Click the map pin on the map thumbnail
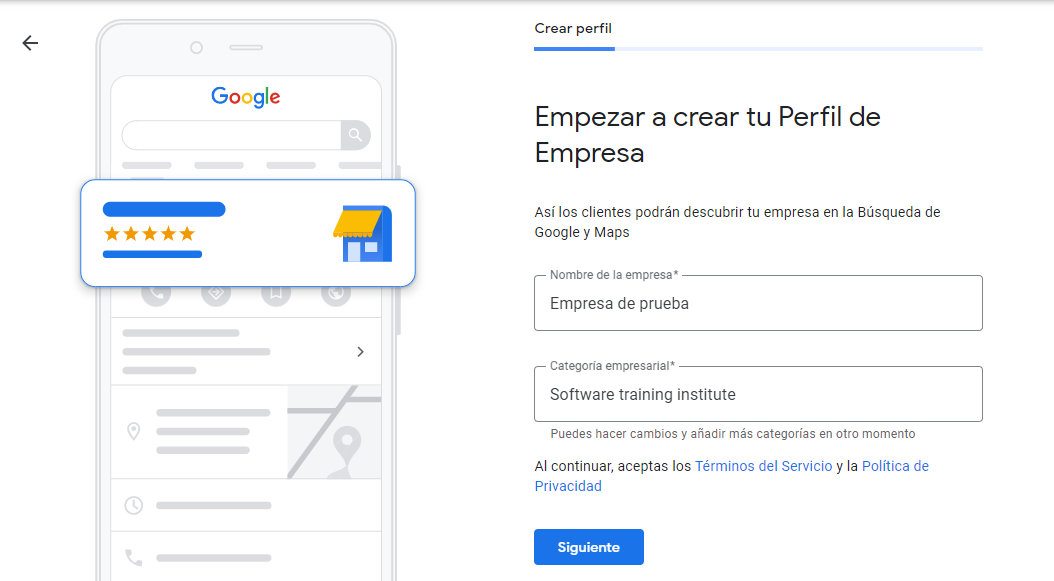 (347, 444)
